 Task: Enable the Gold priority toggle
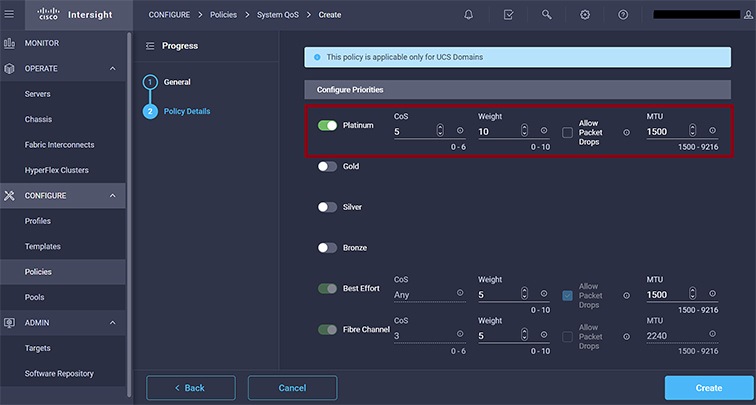pos(327,167)
